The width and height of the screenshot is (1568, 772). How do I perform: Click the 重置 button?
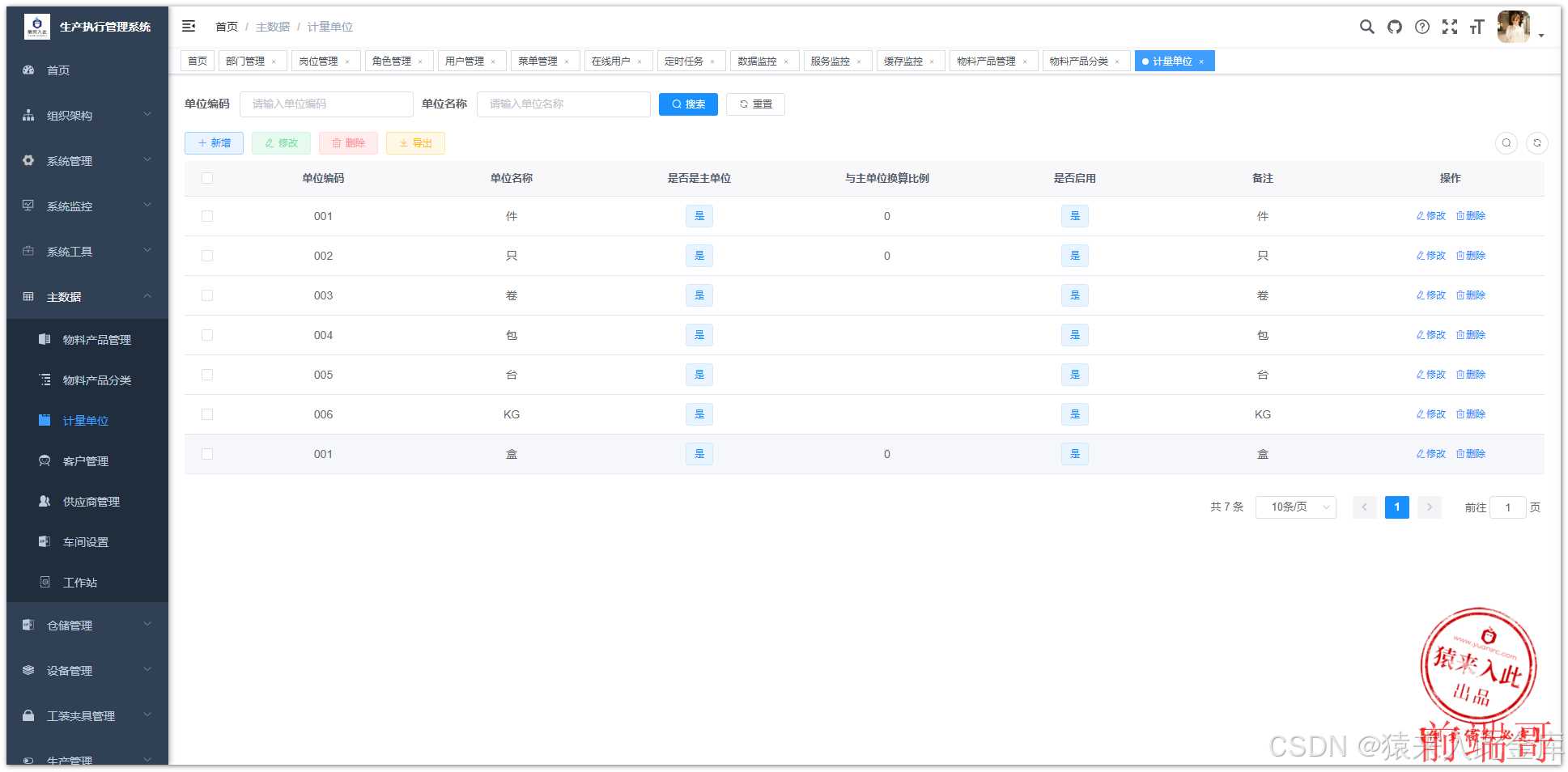(x=755, y=104)
